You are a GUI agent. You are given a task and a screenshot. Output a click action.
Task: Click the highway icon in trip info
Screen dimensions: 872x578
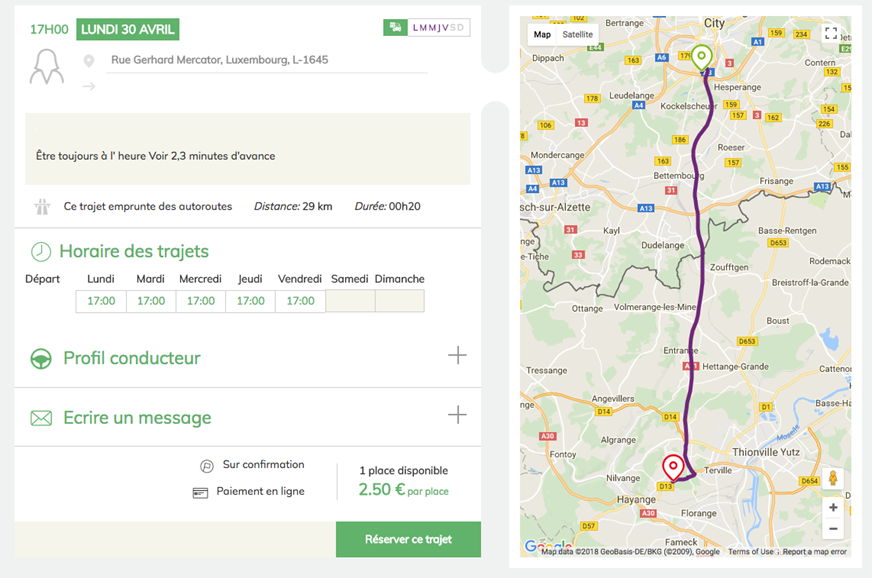tap(43, 207)
